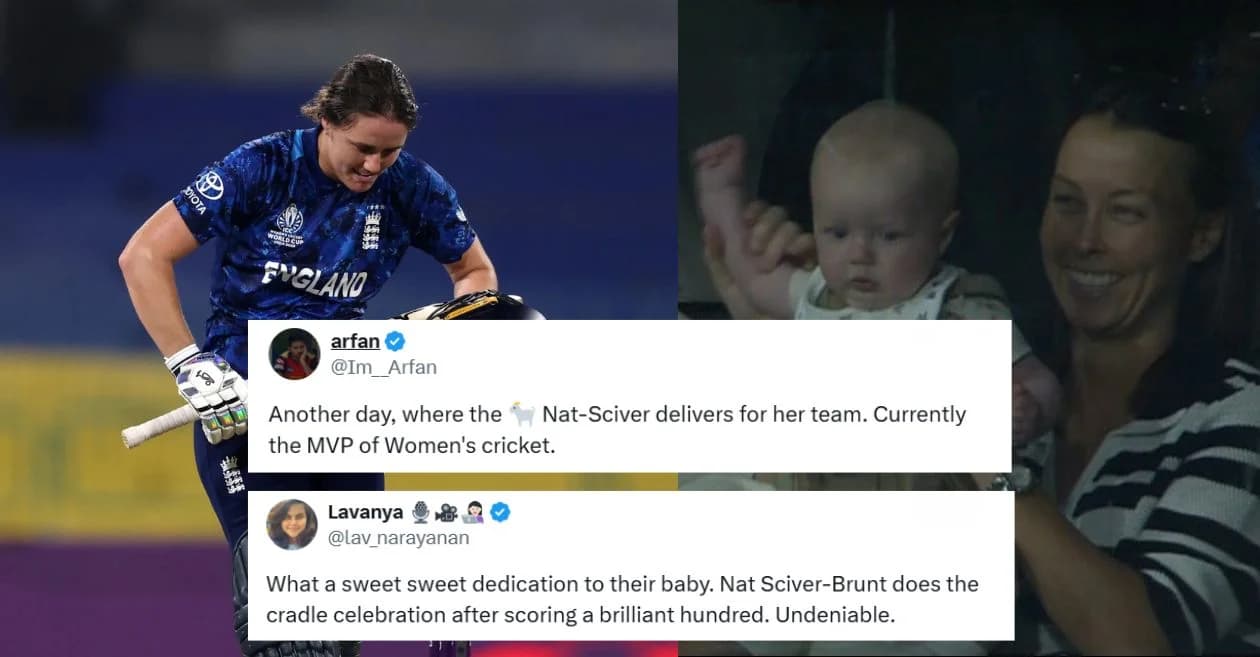1260x657 pixels.
Task: Click the tweet text about the cradle celebration
Action: [x=623, y=599]
